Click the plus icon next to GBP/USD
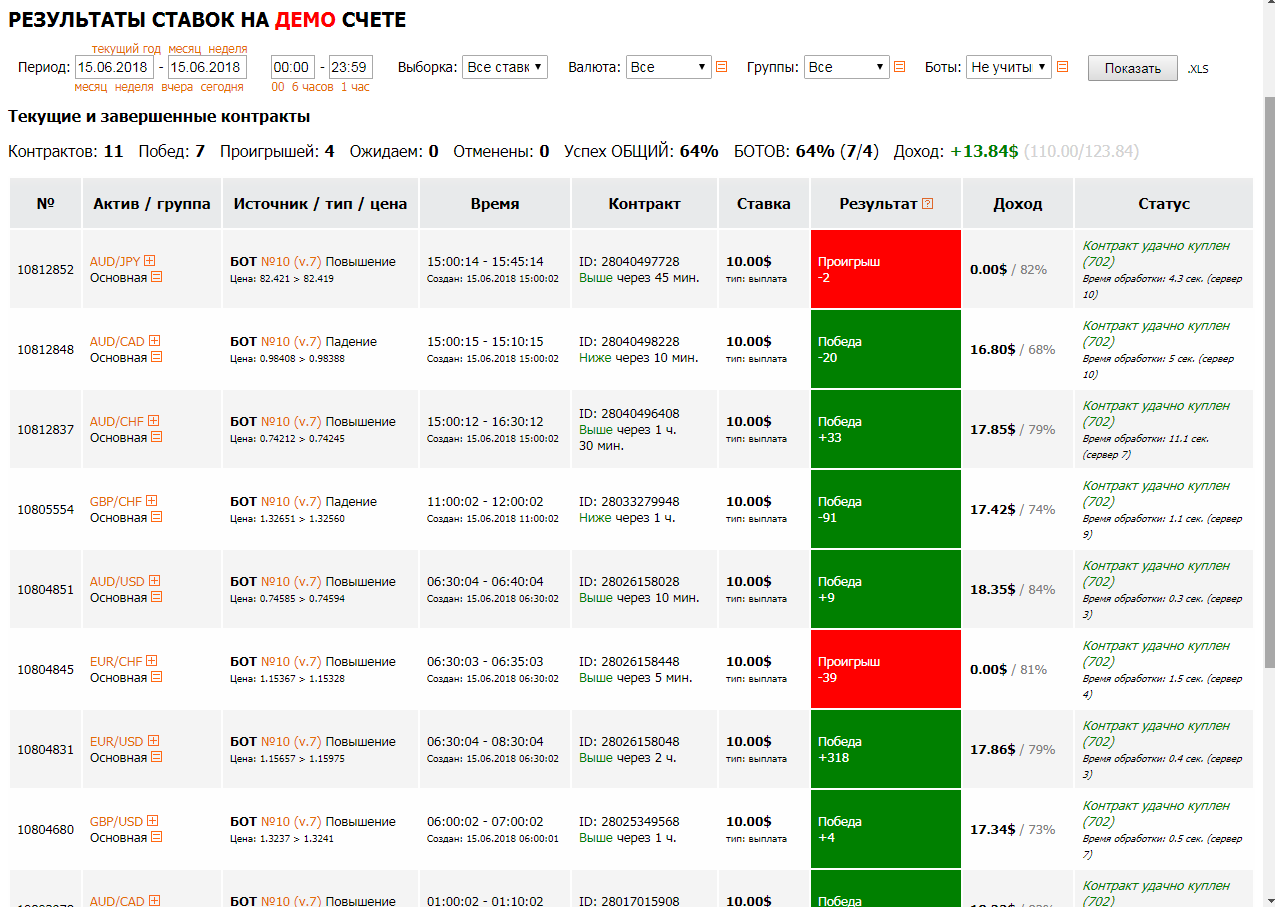The width and height of the screenshot is (1275, 907). click(x=153, y=821)
